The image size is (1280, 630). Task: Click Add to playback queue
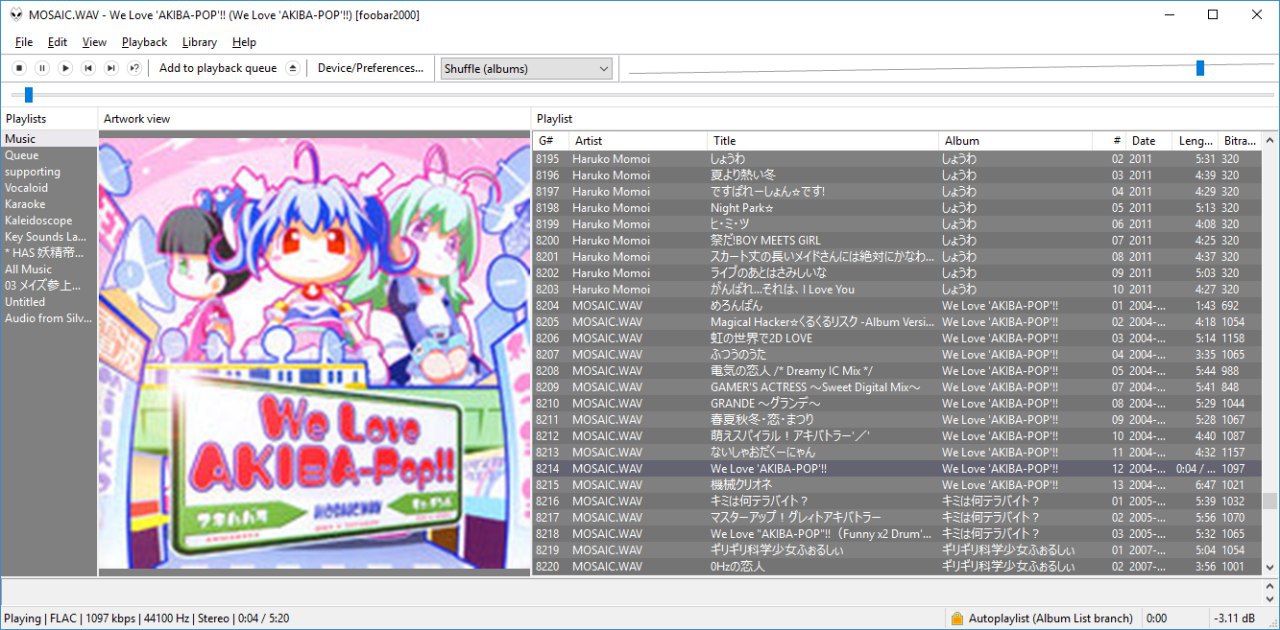[x=218, y=68]
